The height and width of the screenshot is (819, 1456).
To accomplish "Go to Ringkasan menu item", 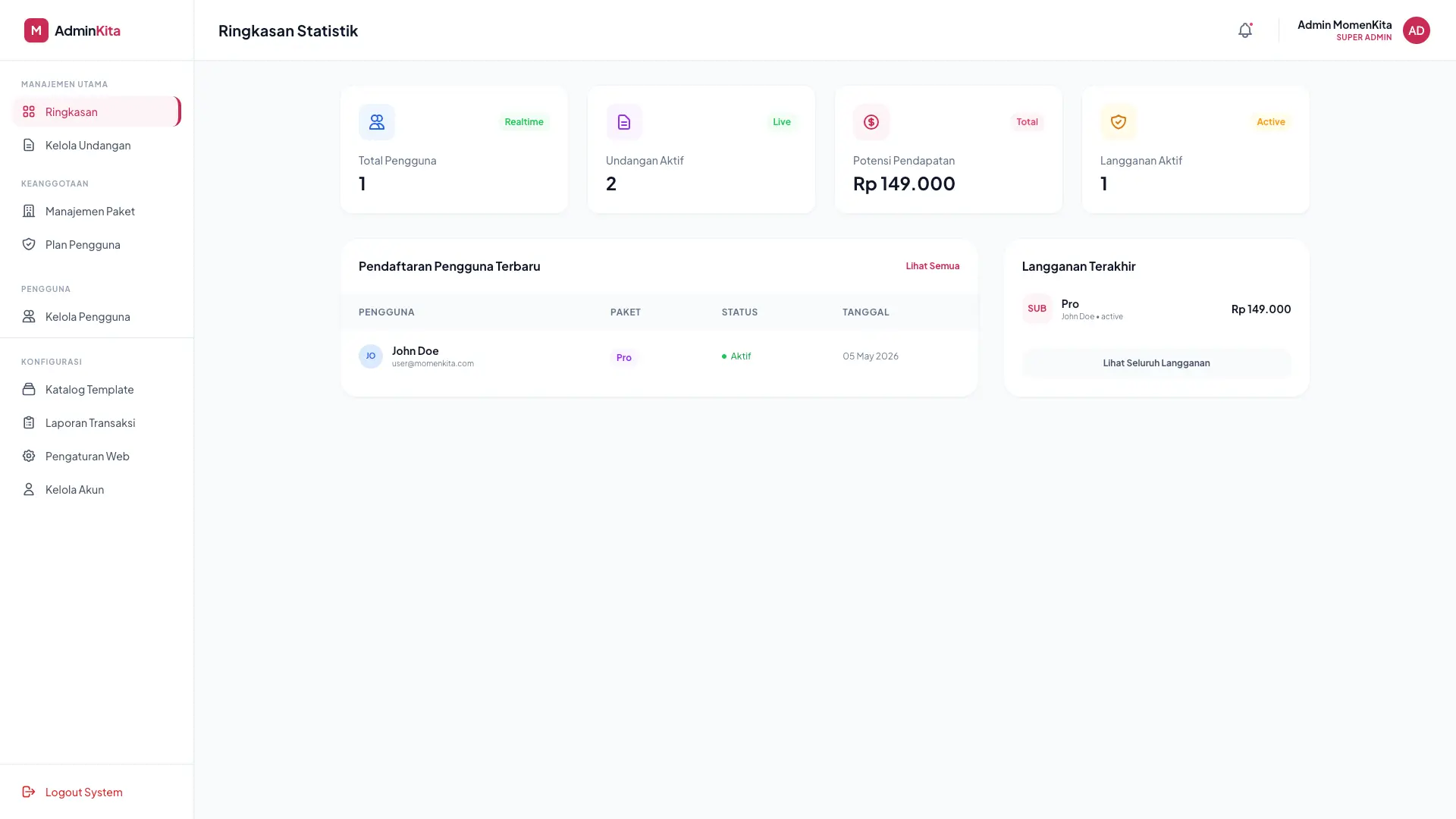I will click(x=96, y=111).
